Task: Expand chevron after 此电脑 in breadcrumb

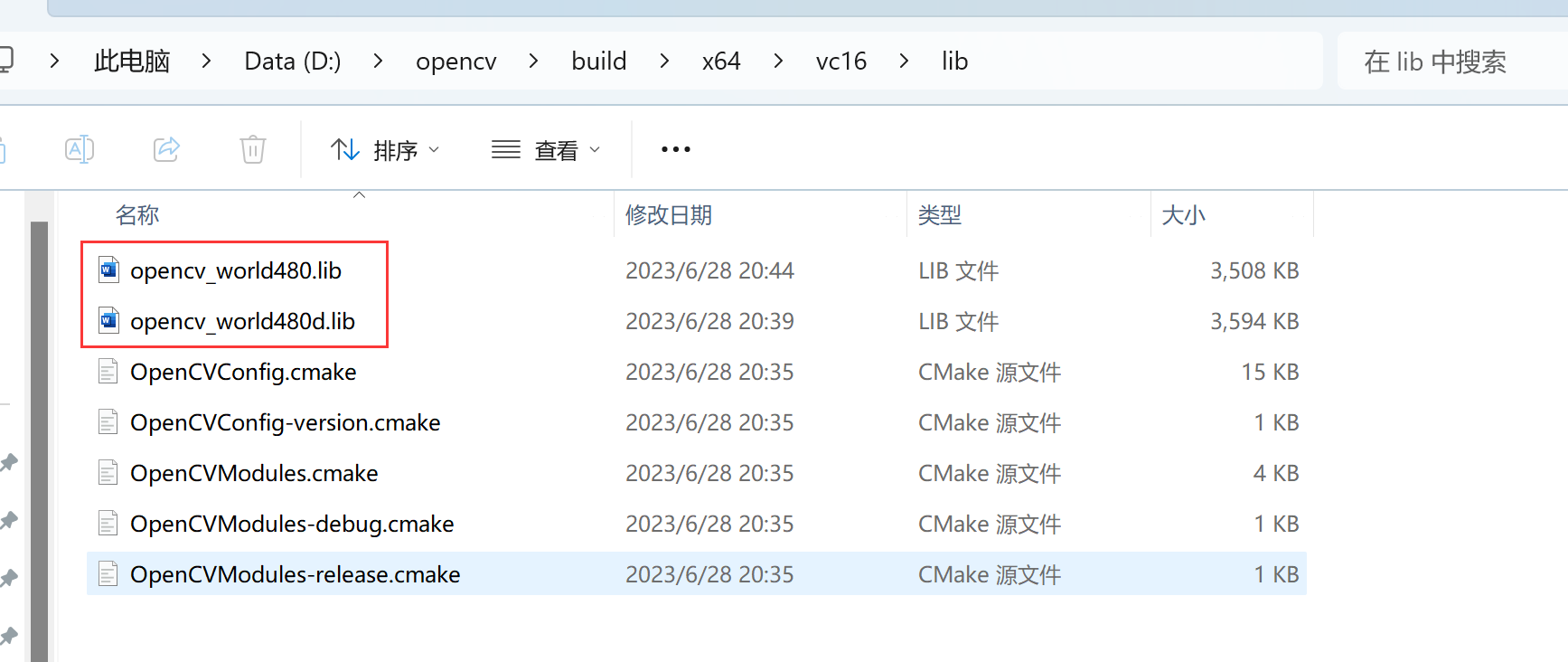Action: (207, 61)
